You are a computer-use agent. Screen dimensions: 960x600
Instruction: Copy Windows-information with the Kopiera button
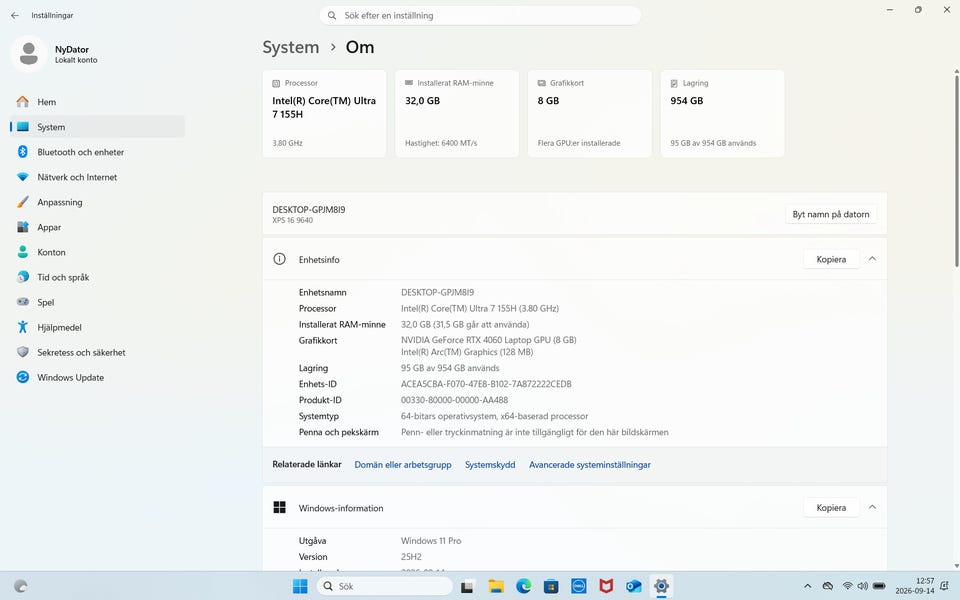(x=831, y=508)
